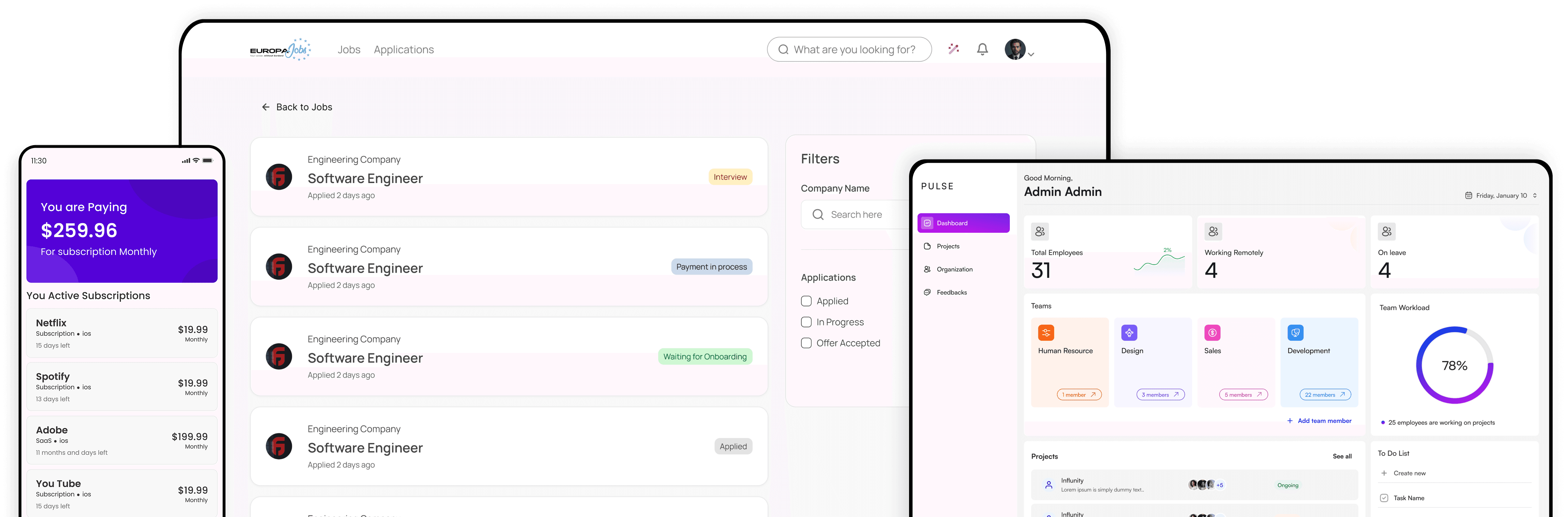This screenshot has height=517, width=1568.
Task: Enable the In Progress filter checkbox
Action: [806, 322]
